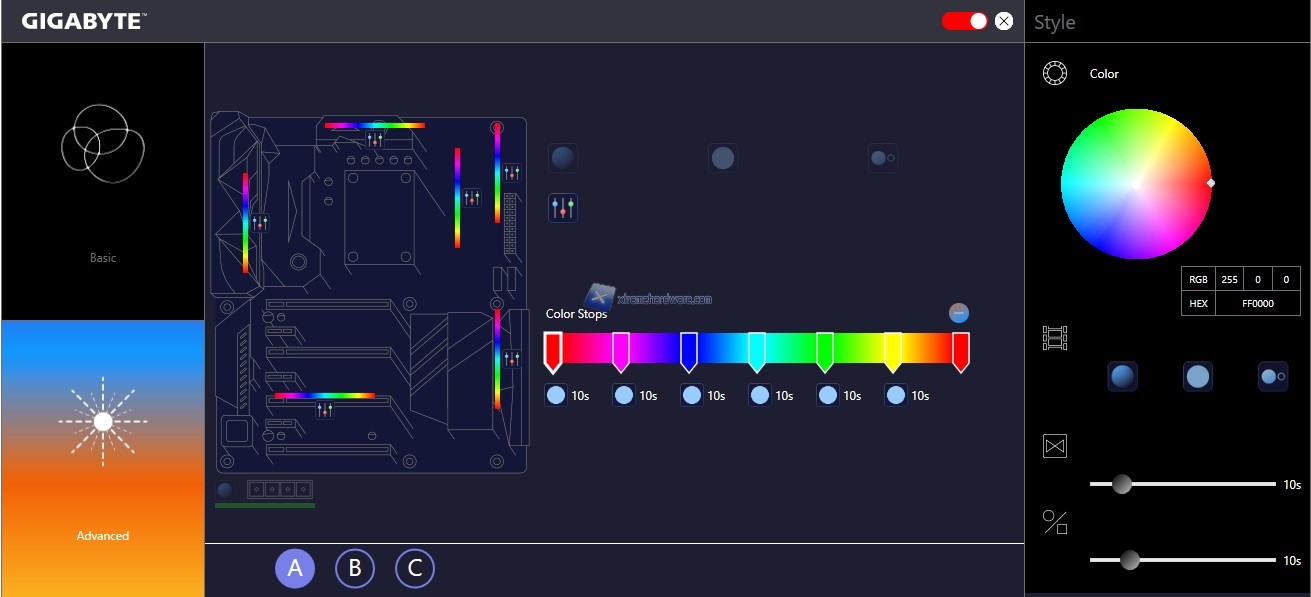
Task: Click the sliders icon on the top RGB strip
Action: pos(375,138)
